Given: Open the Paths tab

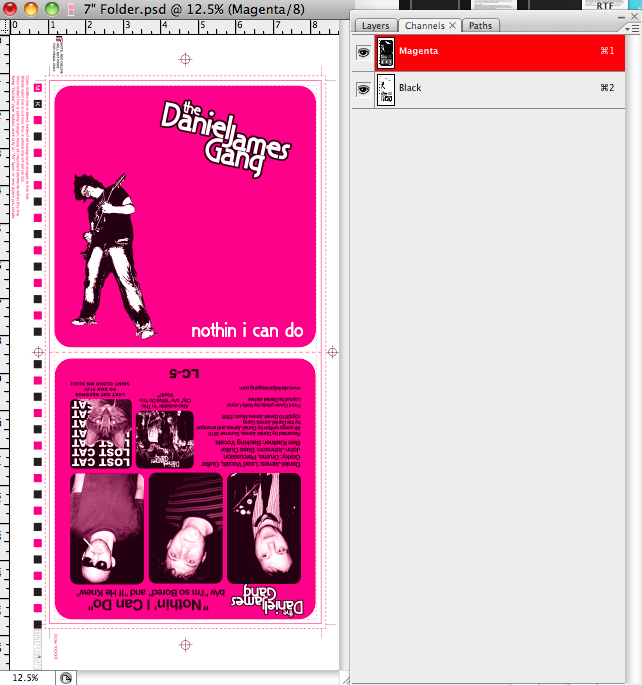Looking at the screenshot, I should tap(480, 25).
